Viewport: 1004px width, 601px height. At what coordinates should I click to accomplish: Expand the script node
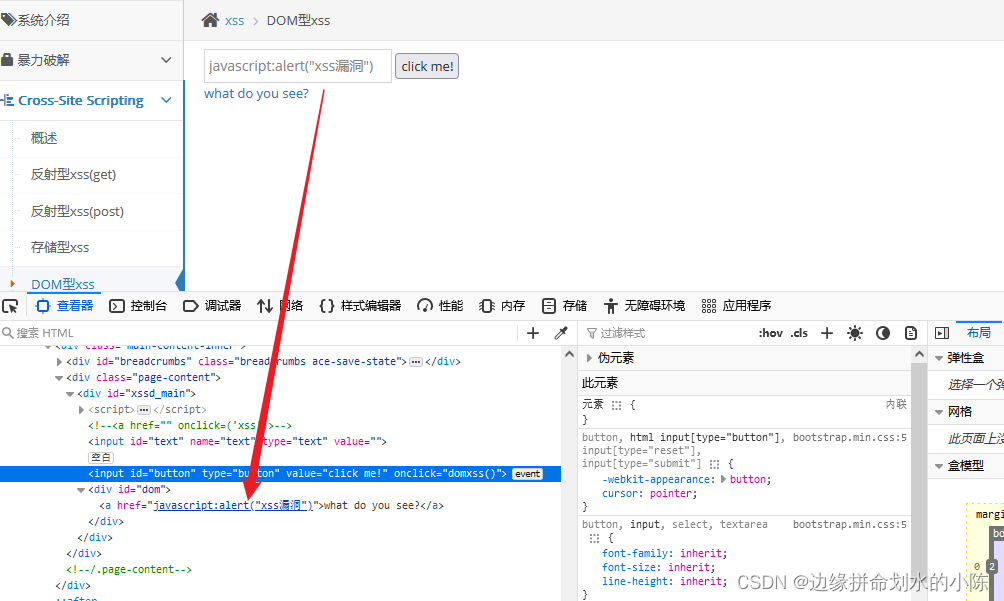point(81,410)
